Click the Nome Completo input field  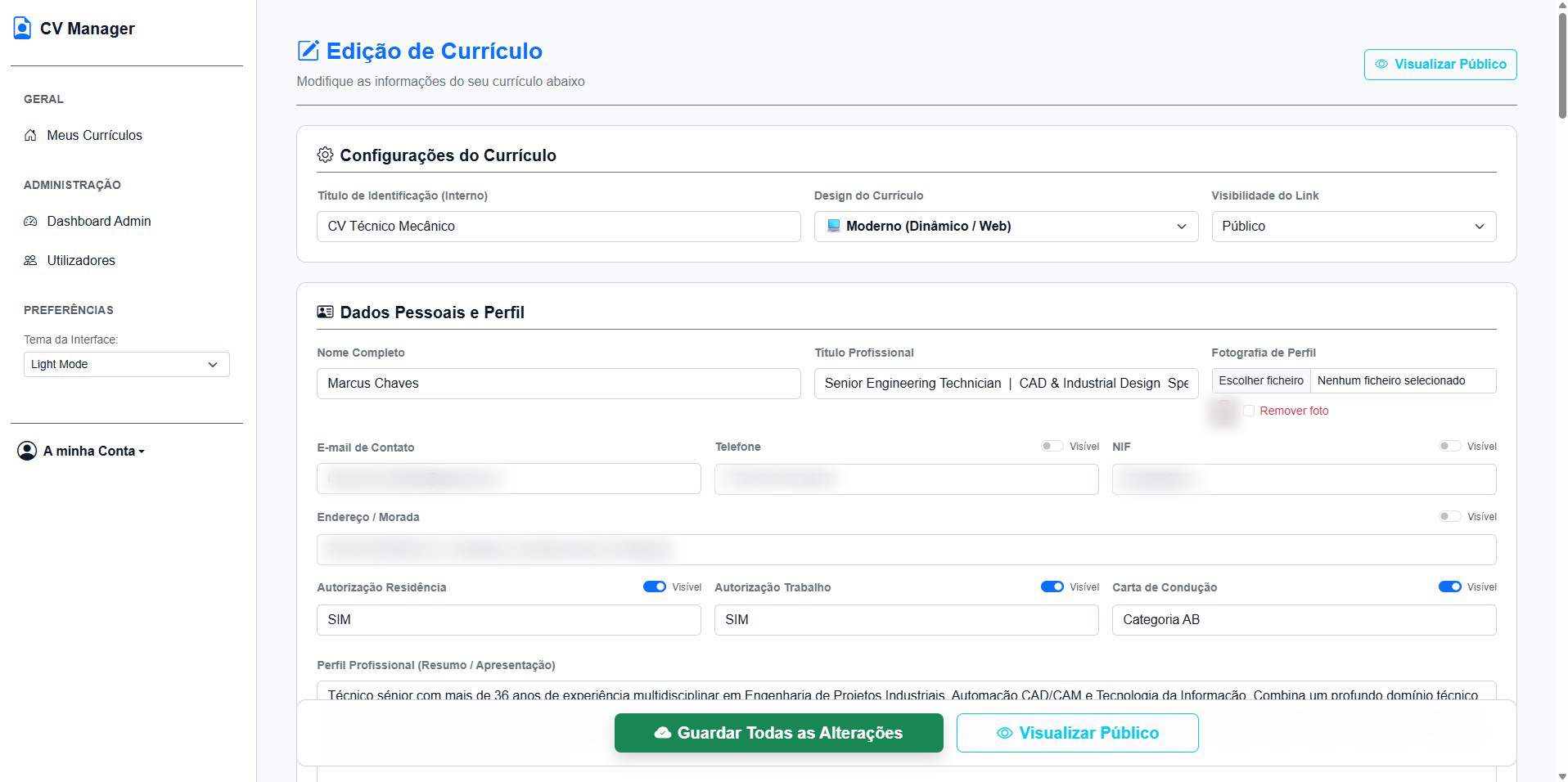559,384
